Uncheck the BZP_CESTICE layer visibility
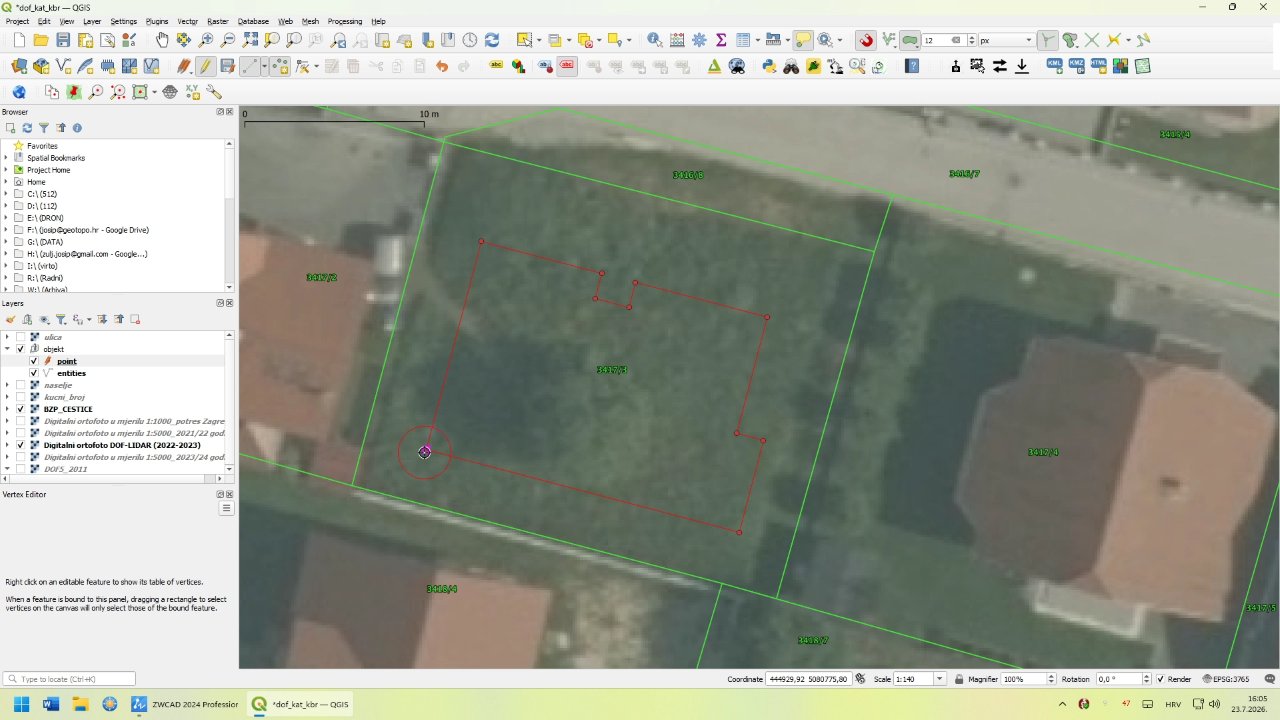The width and height of the screenshot is (1280, 720). (21, 409)
